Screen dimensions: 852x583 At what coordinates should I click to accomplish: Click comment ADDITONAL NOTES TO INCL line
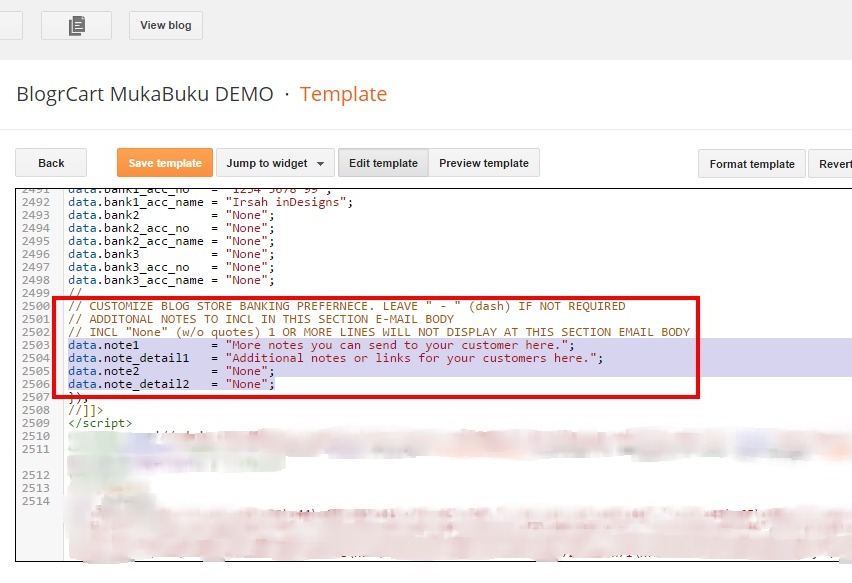click(x=261, y=319)
